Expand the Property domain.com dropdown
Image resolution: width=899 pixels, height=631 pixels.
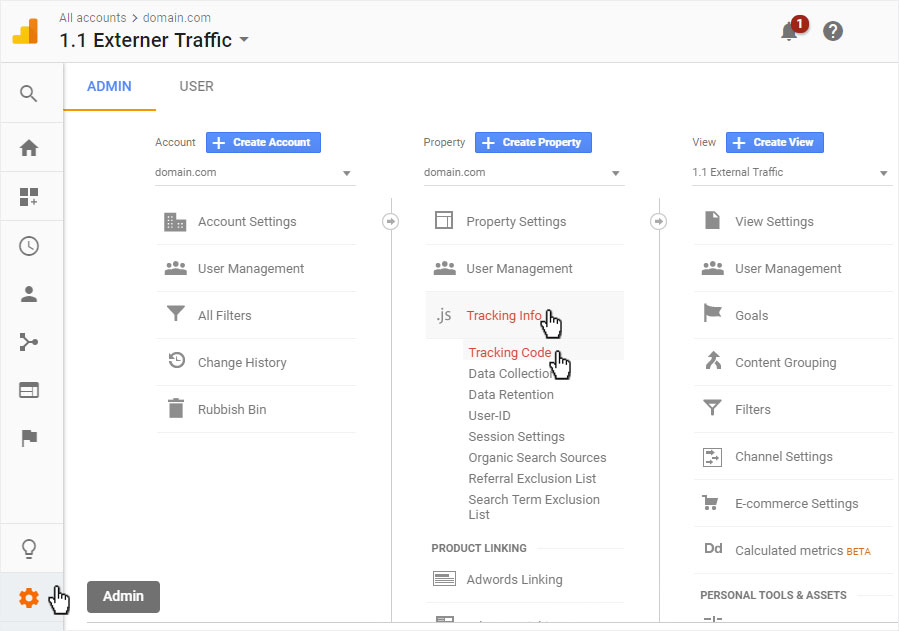[x=524, y=173]
